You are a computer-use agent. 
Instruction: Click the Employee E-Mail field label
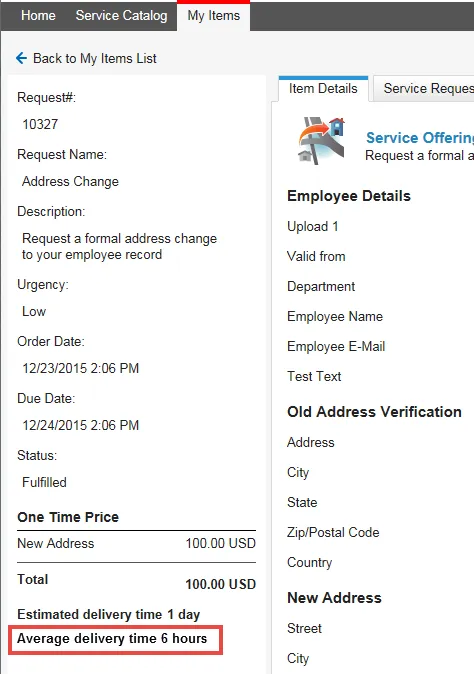336,346
